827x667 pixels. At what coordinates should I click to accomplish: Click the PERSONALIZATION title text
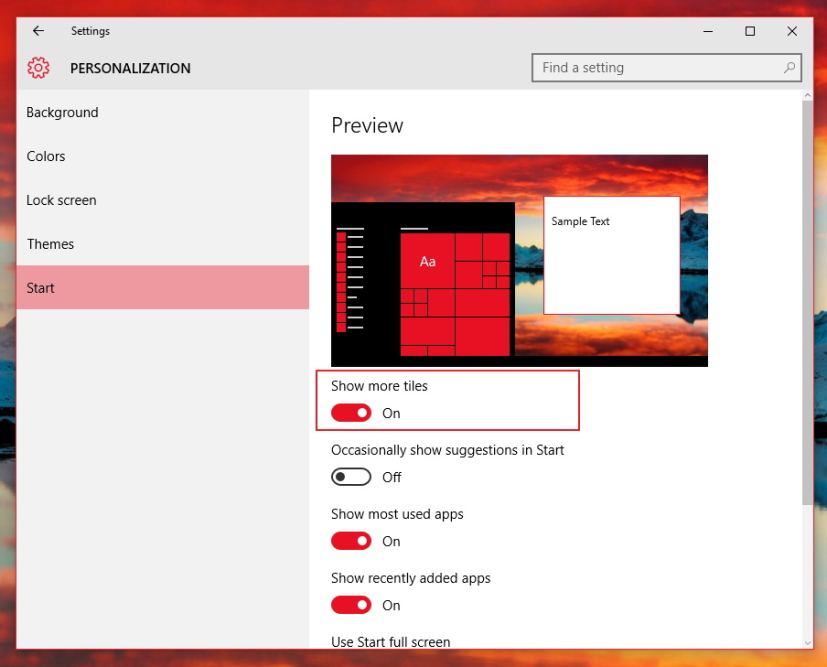130,68
